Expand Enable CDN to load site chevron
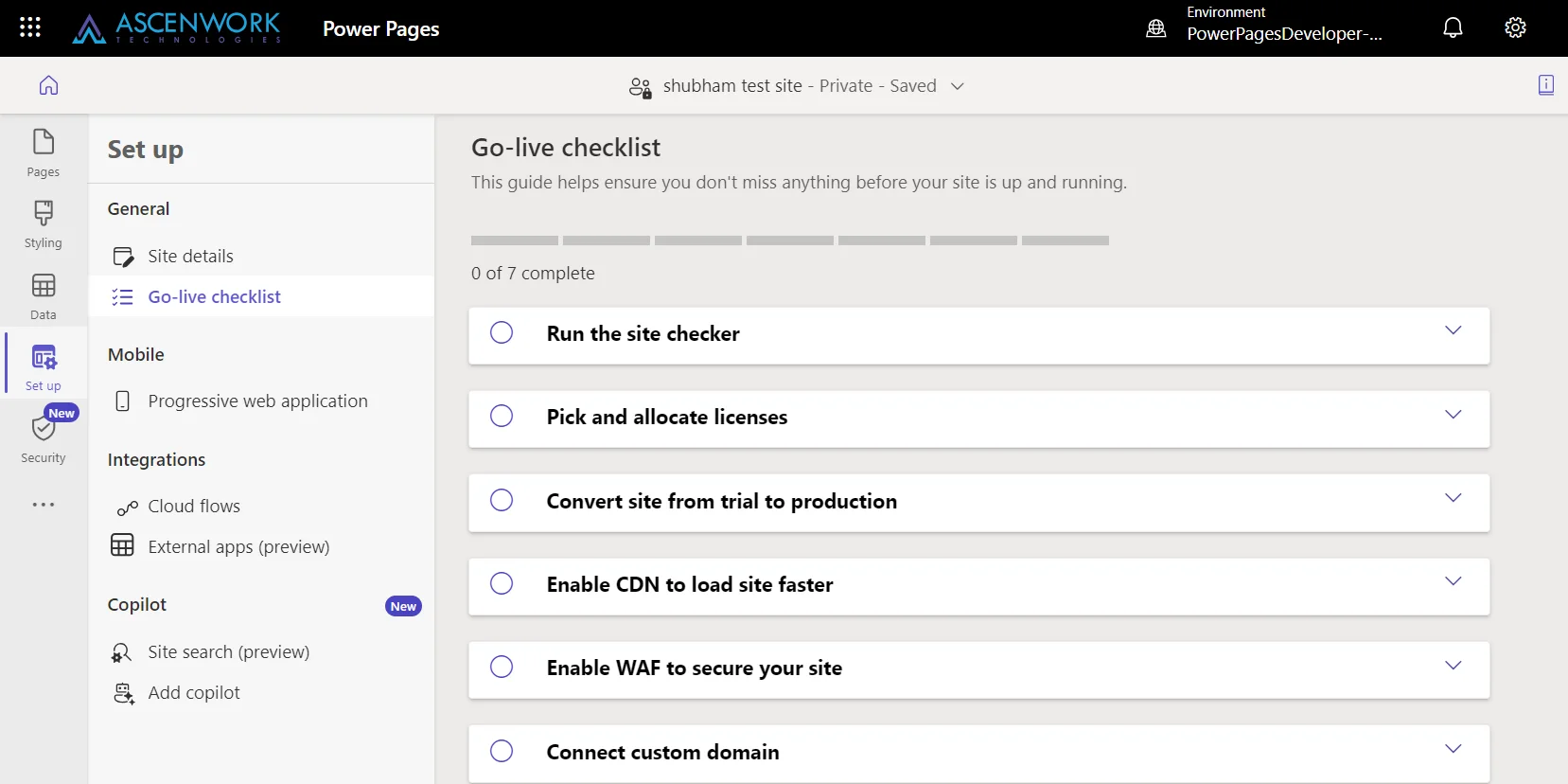This screenshot has height=784, width=1568. (1453, 581)
